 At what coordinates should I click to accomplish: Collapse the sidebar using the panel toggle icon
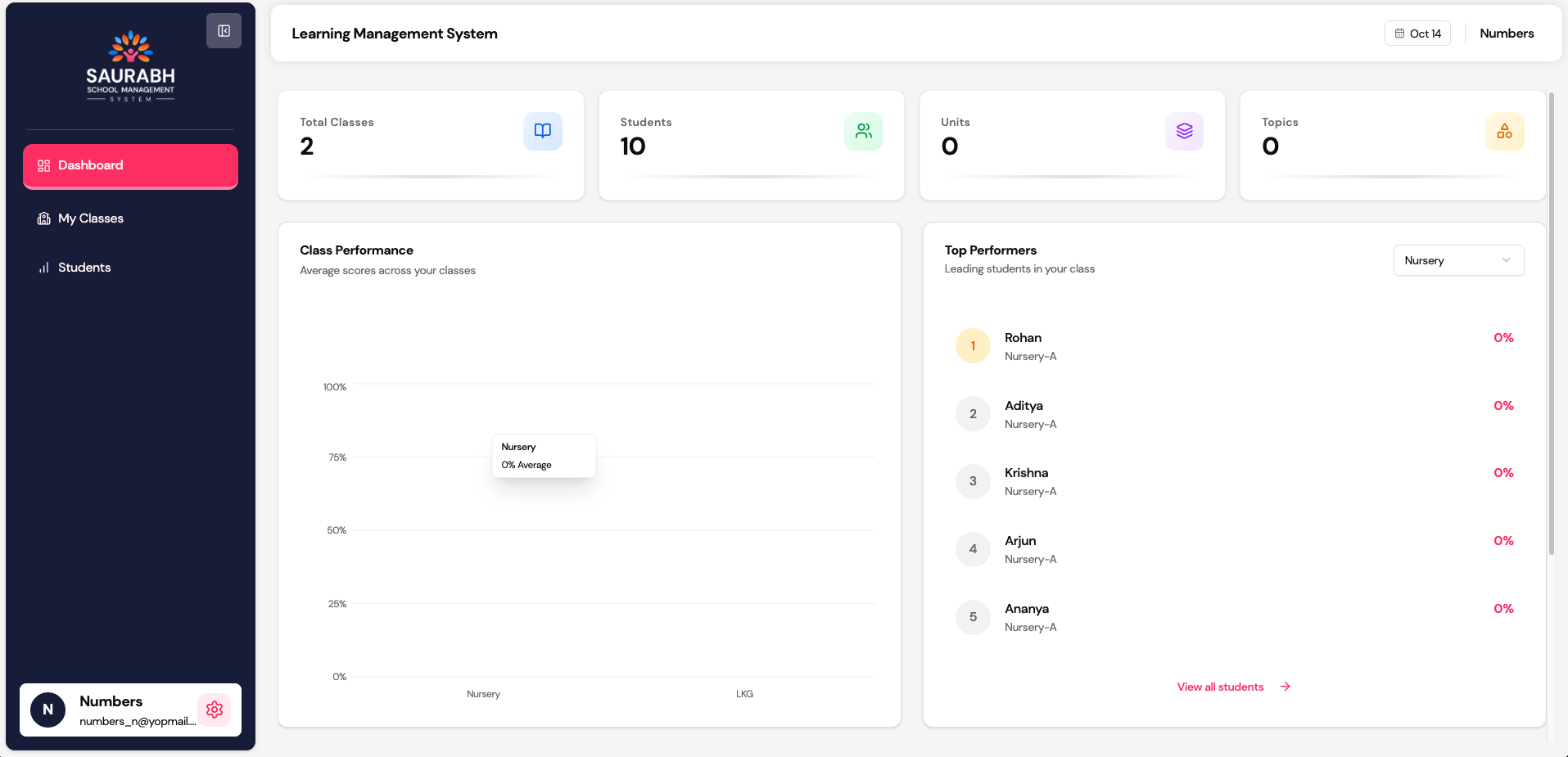pyautogui.click(x=224, y=31)
